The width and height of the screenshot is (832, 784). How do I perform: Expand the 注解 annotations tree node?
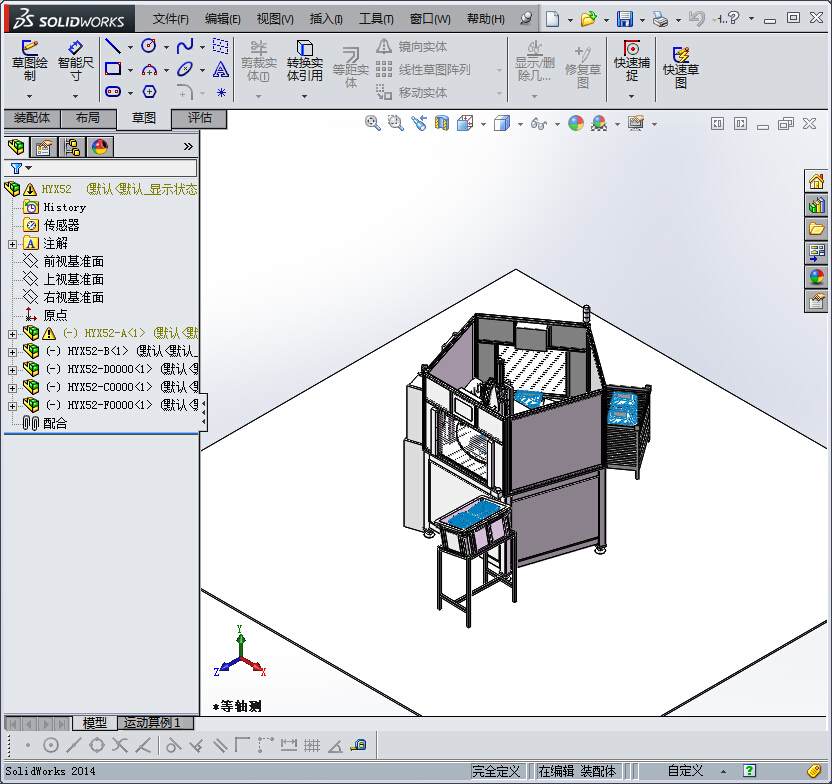coord(12,244)
